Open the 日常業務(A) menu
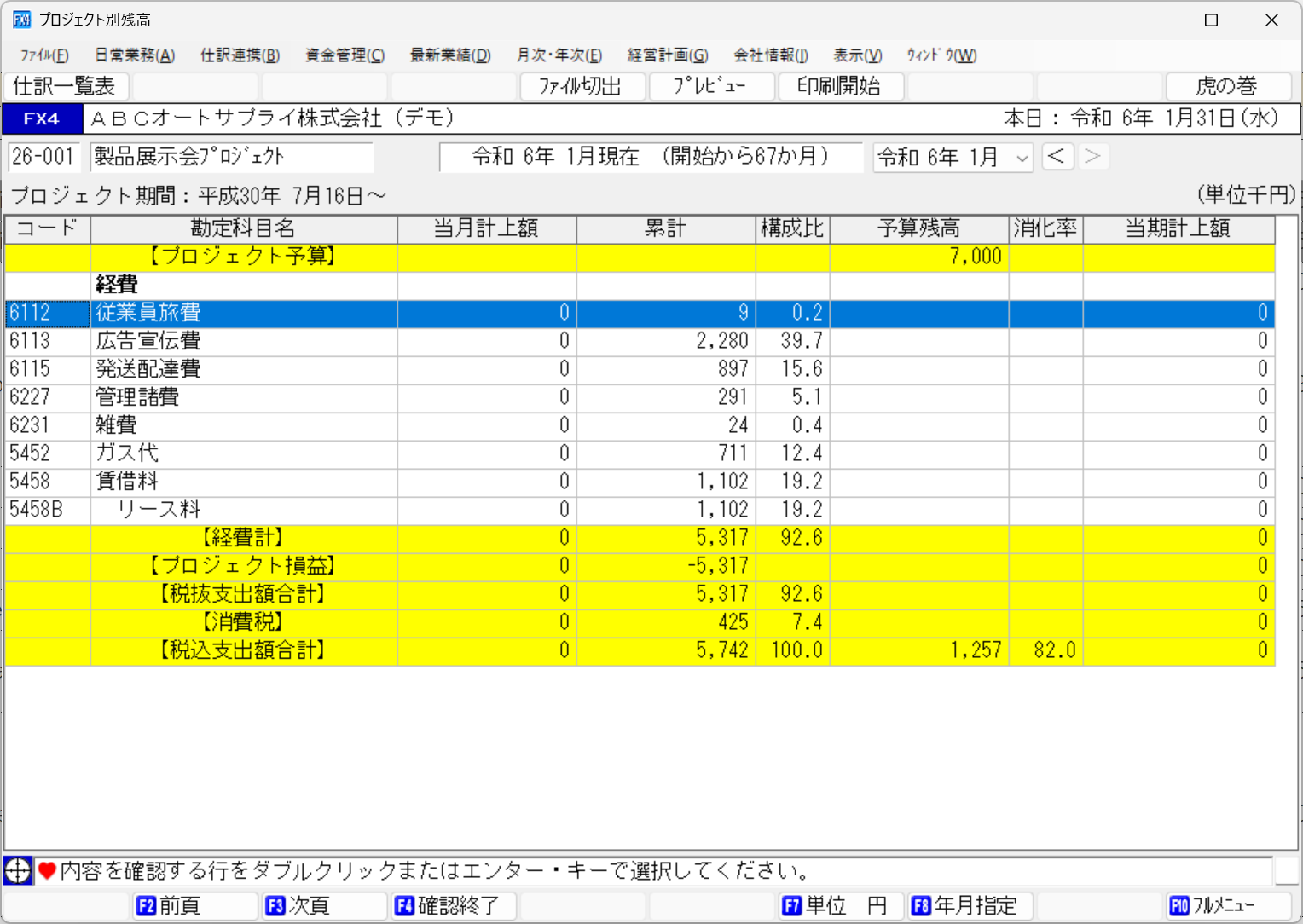 [x=135, y=55]
